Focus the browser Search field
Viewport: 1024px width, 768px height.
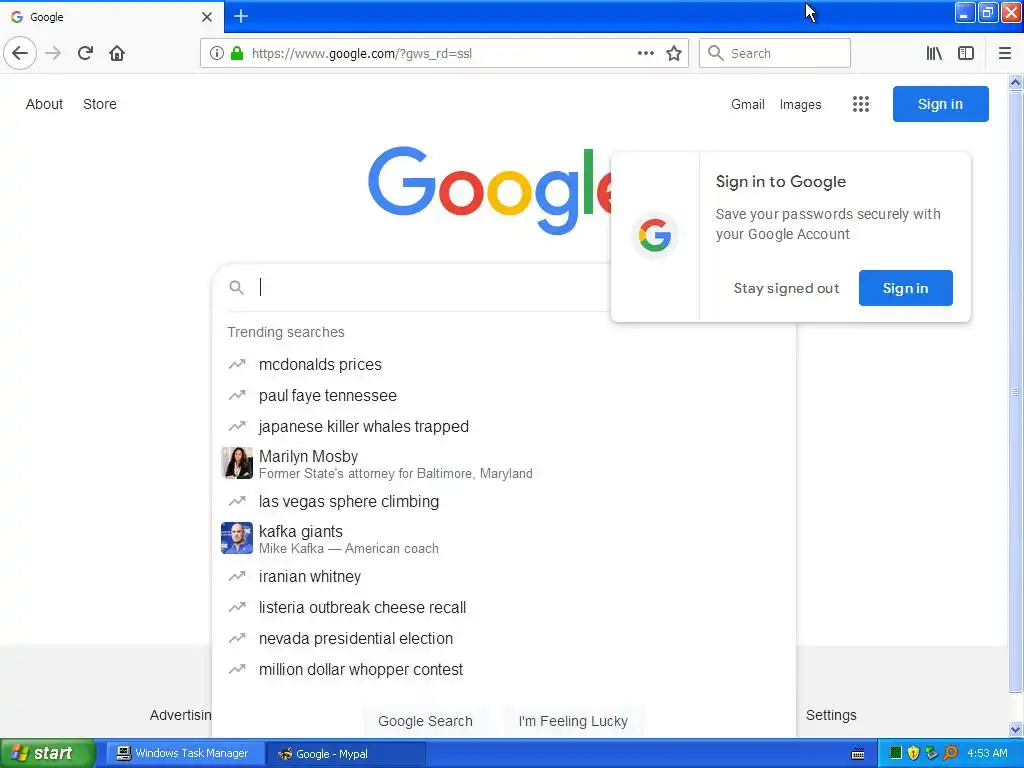coord(775,53)
